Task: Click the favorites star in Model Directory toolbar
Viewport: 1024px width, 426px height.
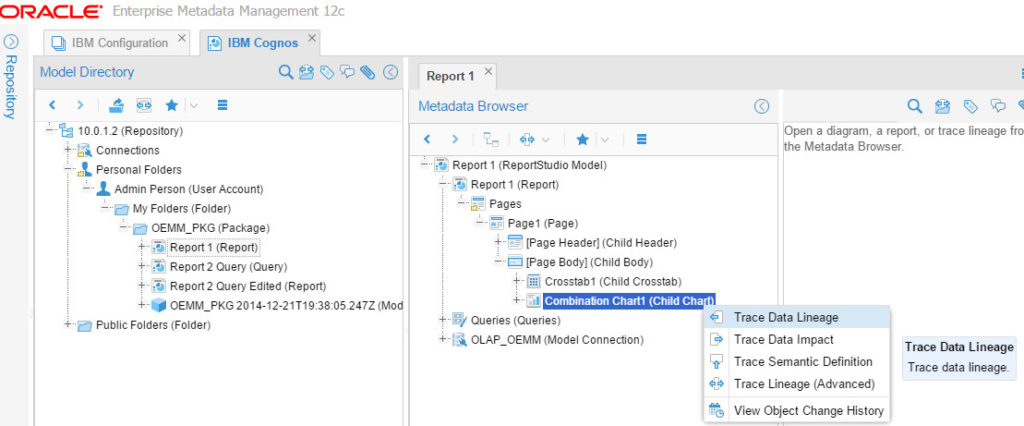Action: pos(172,105)
